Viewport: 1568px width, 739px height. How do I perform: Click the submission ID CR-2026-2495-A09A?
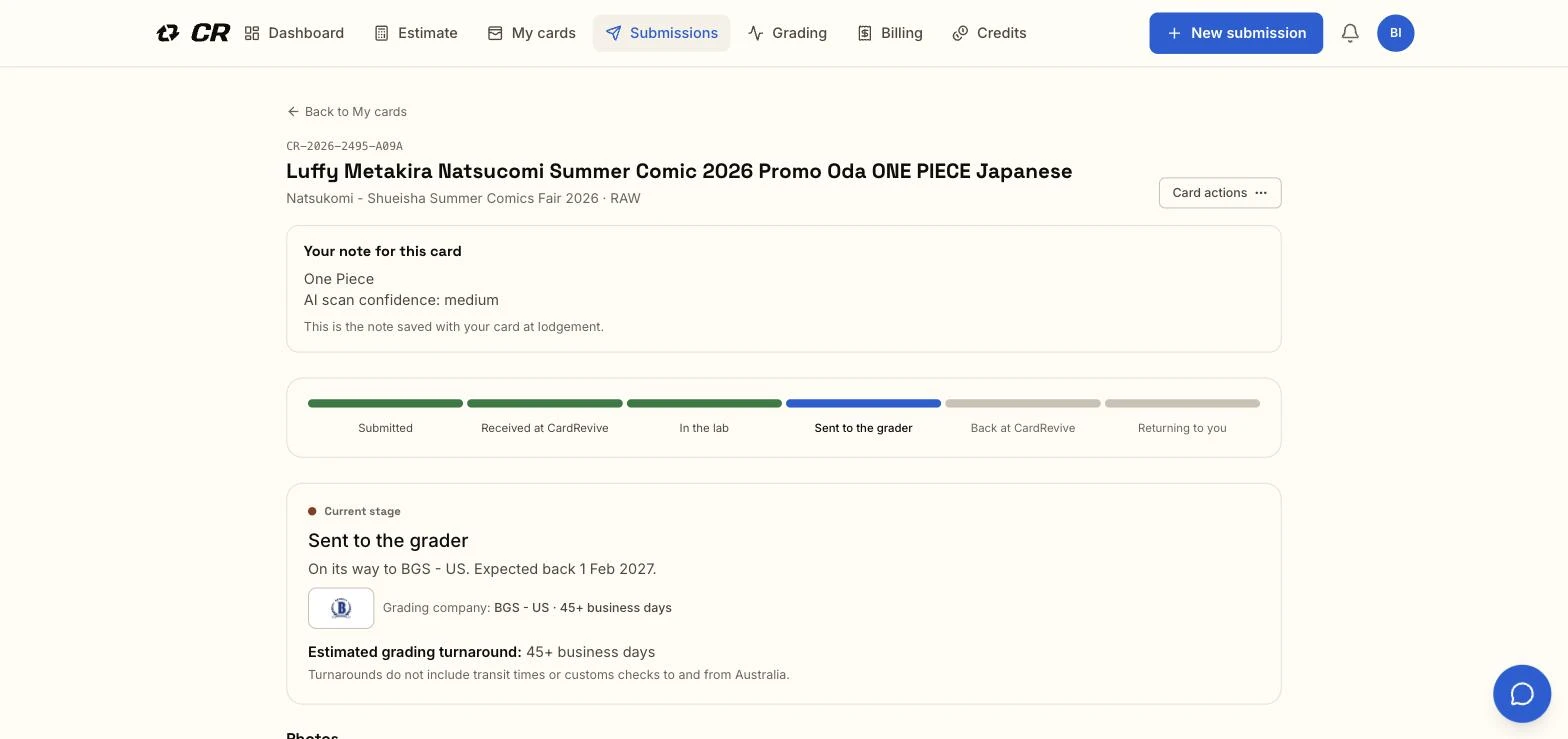click(x=345, y=146)
